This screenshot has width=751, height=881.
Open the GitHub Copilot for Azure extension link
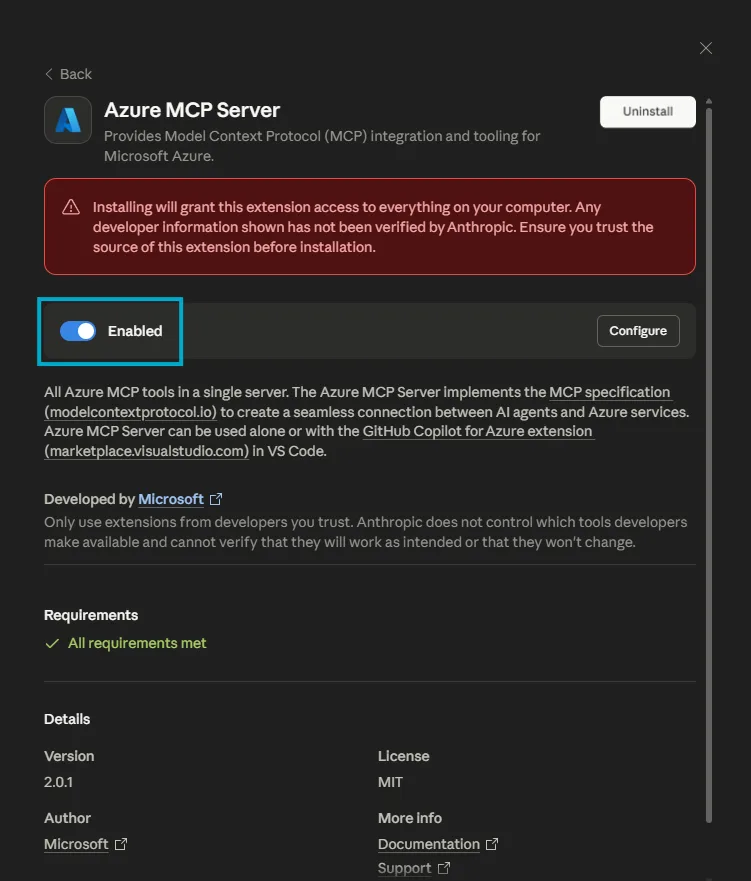tap(479, 431)
